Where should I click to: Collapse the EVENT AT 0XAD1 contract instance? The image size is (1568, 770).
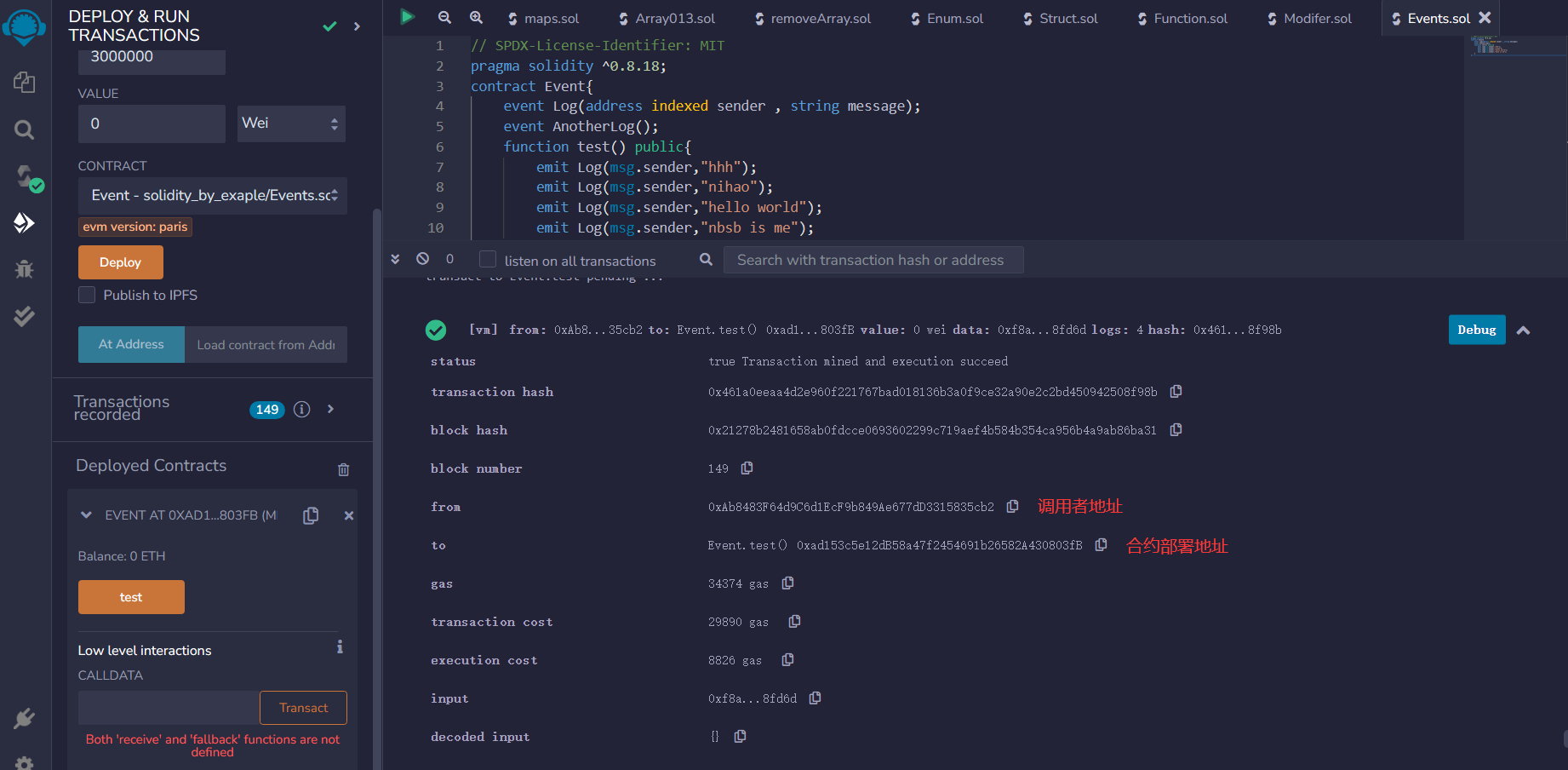[86, 515]
